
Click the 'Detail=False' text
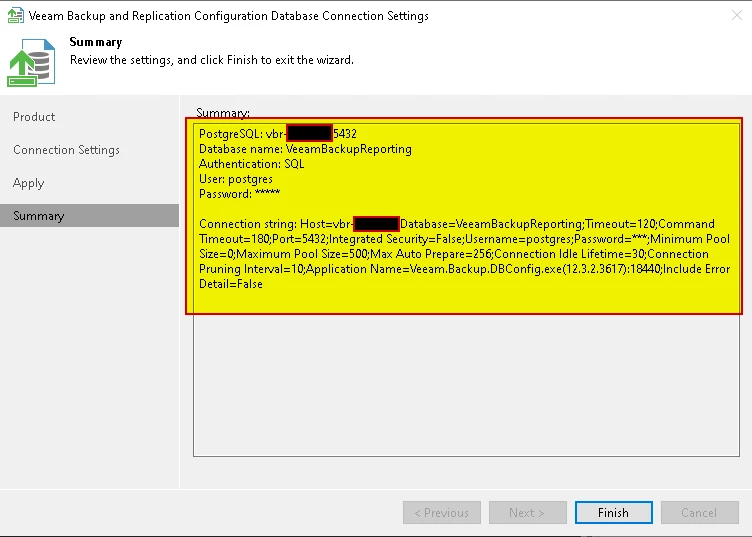click(x=231, y=284)
